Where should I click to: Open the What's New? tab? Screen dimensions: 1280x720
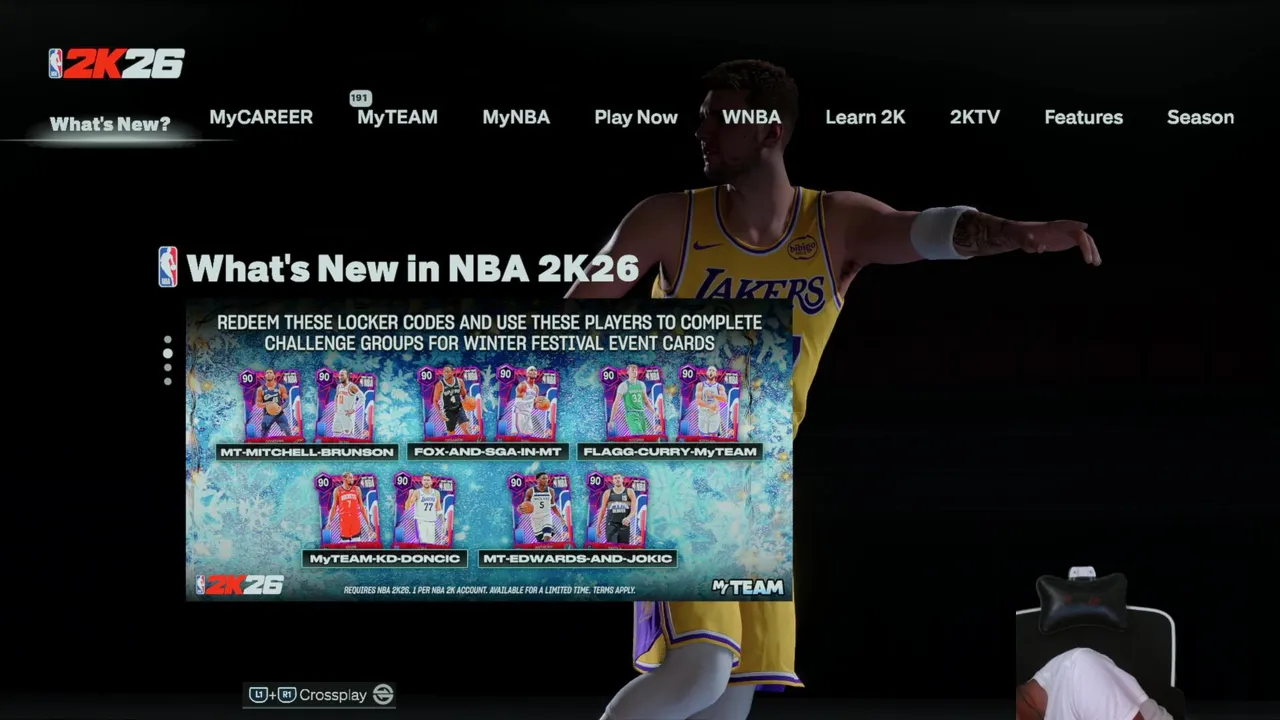click(x=110, y=124)
